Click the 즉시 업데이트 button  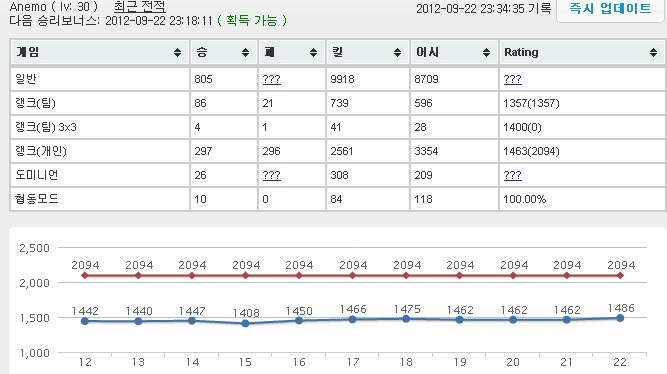pos(610,9)
